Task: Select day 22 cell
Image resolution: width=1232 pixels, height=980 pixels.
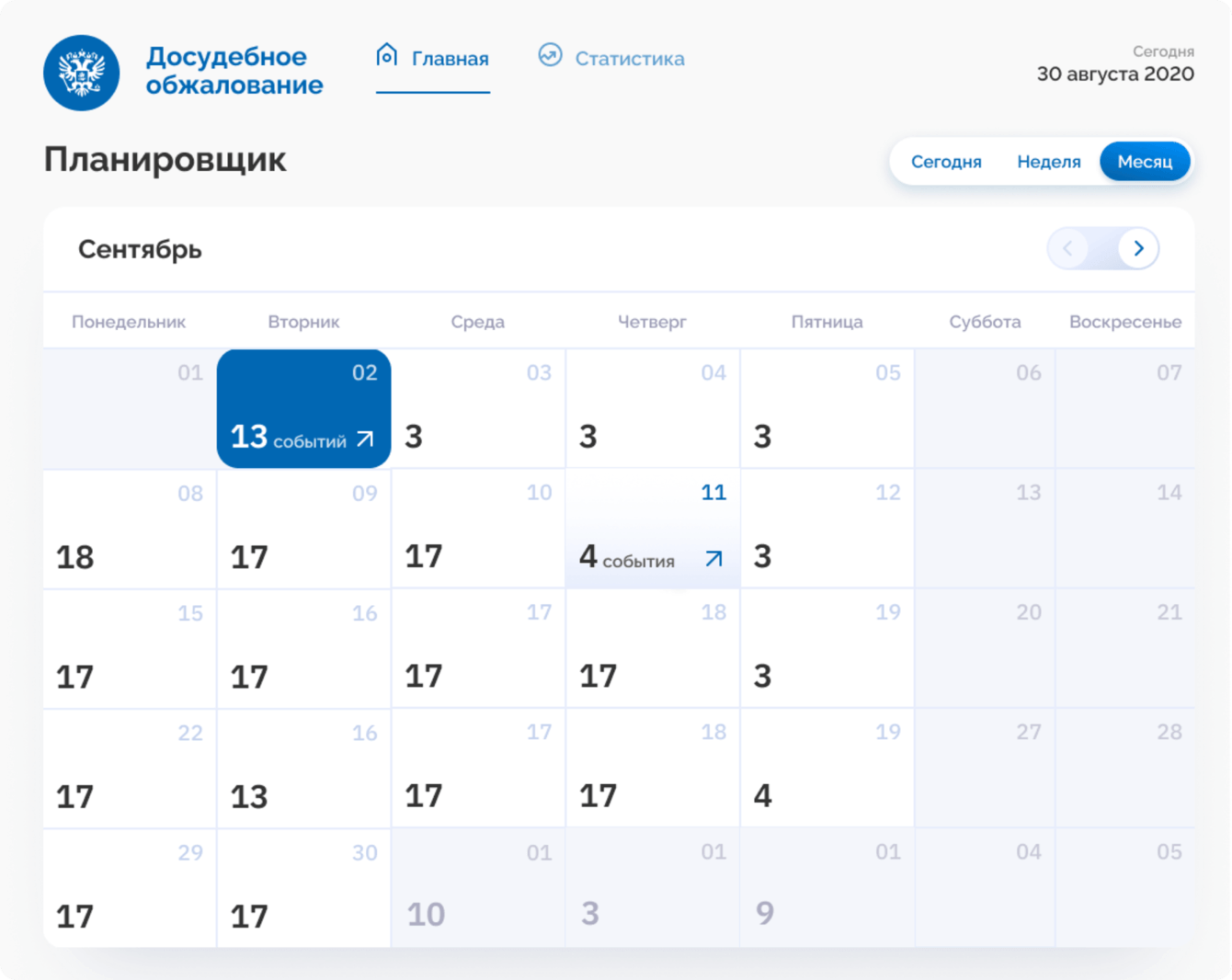Action: pyautogui.click(x=130, y=769)
